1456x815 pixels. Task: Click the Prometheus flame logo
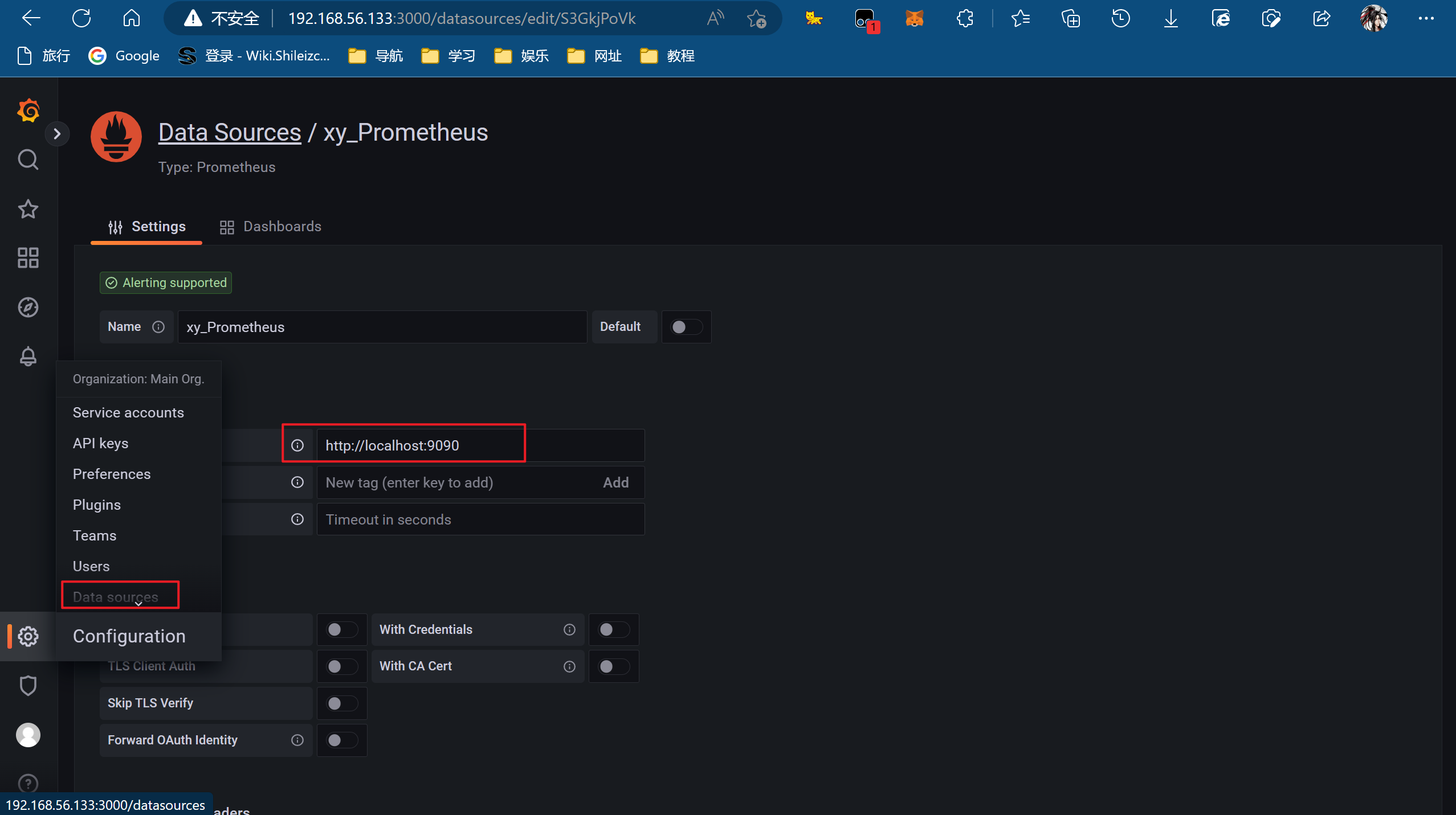pyautogui.click(x=116, y=137)
